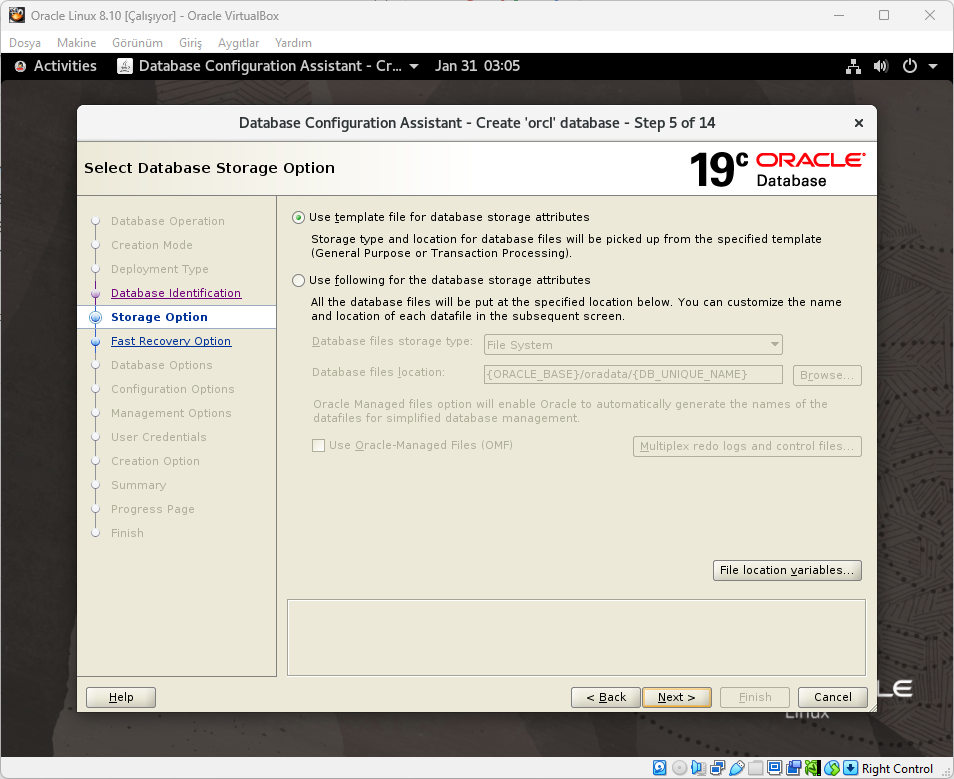Click VirtualBox audio status icon
This screenshot has height=779, width=954.
[698, 768]
